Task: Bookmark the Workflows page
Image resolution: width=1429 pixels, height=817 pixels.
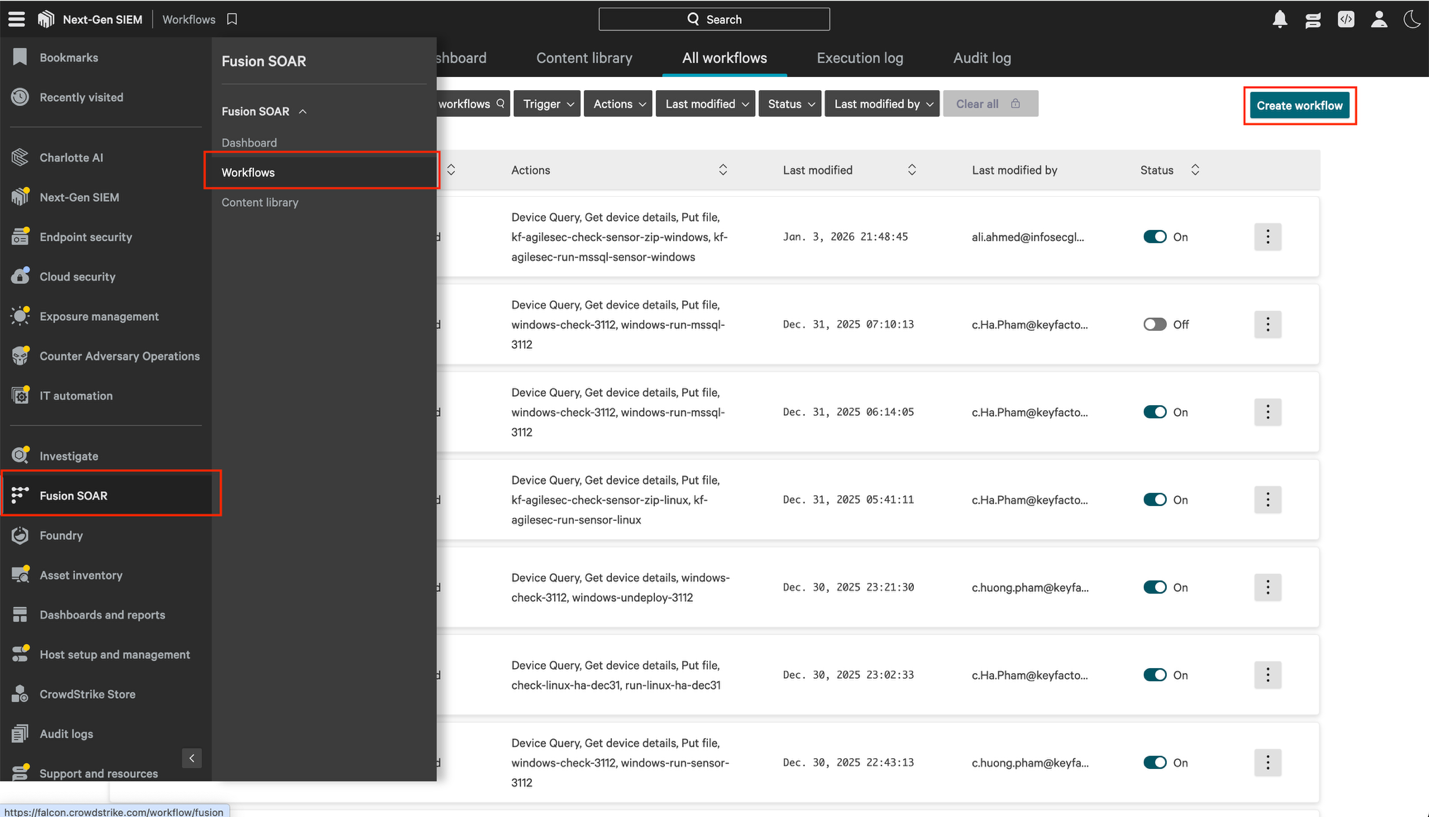Action: (231, 19)
